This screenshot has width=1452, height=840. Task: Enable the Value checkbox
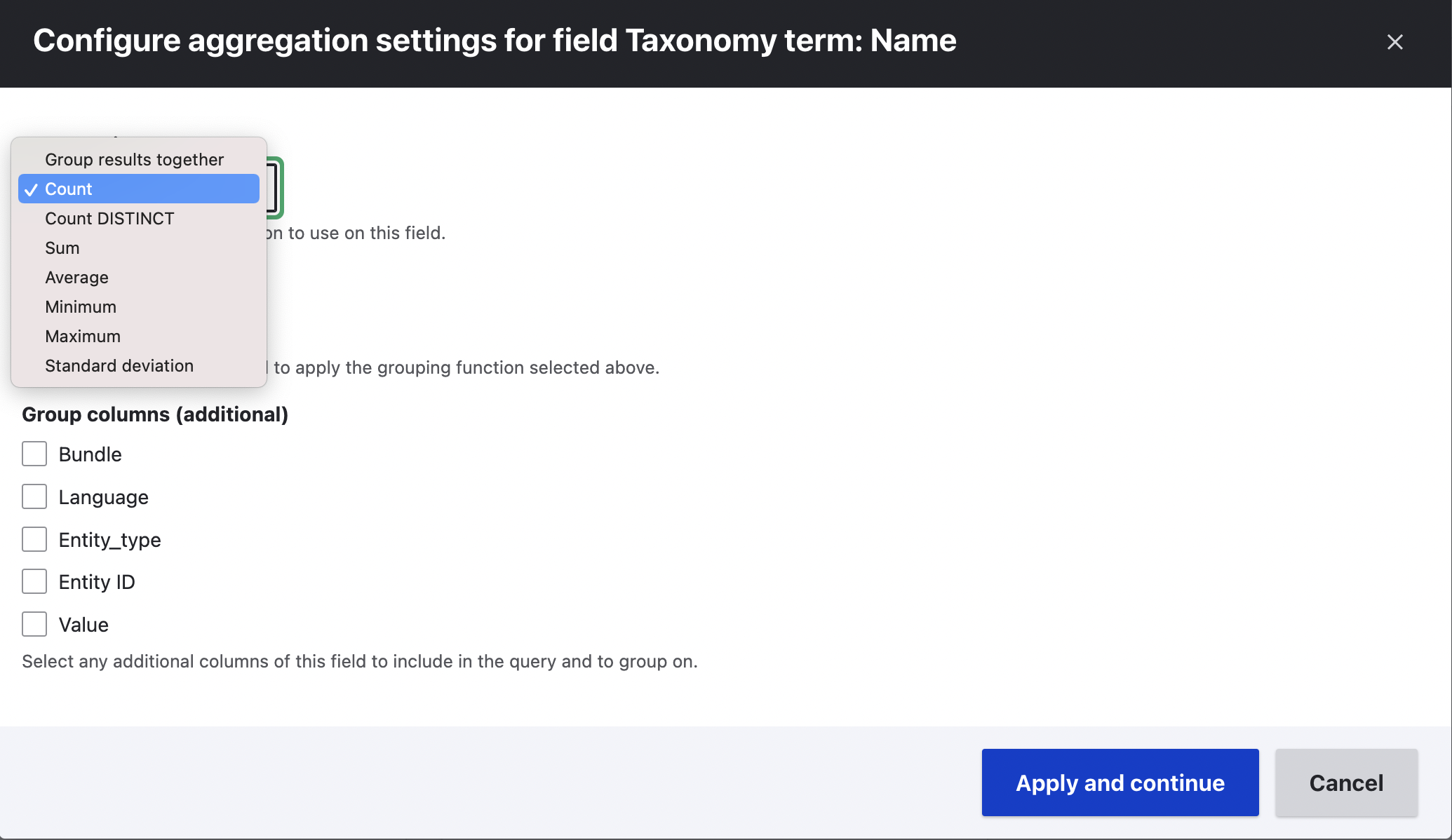(x=34, y=624)
